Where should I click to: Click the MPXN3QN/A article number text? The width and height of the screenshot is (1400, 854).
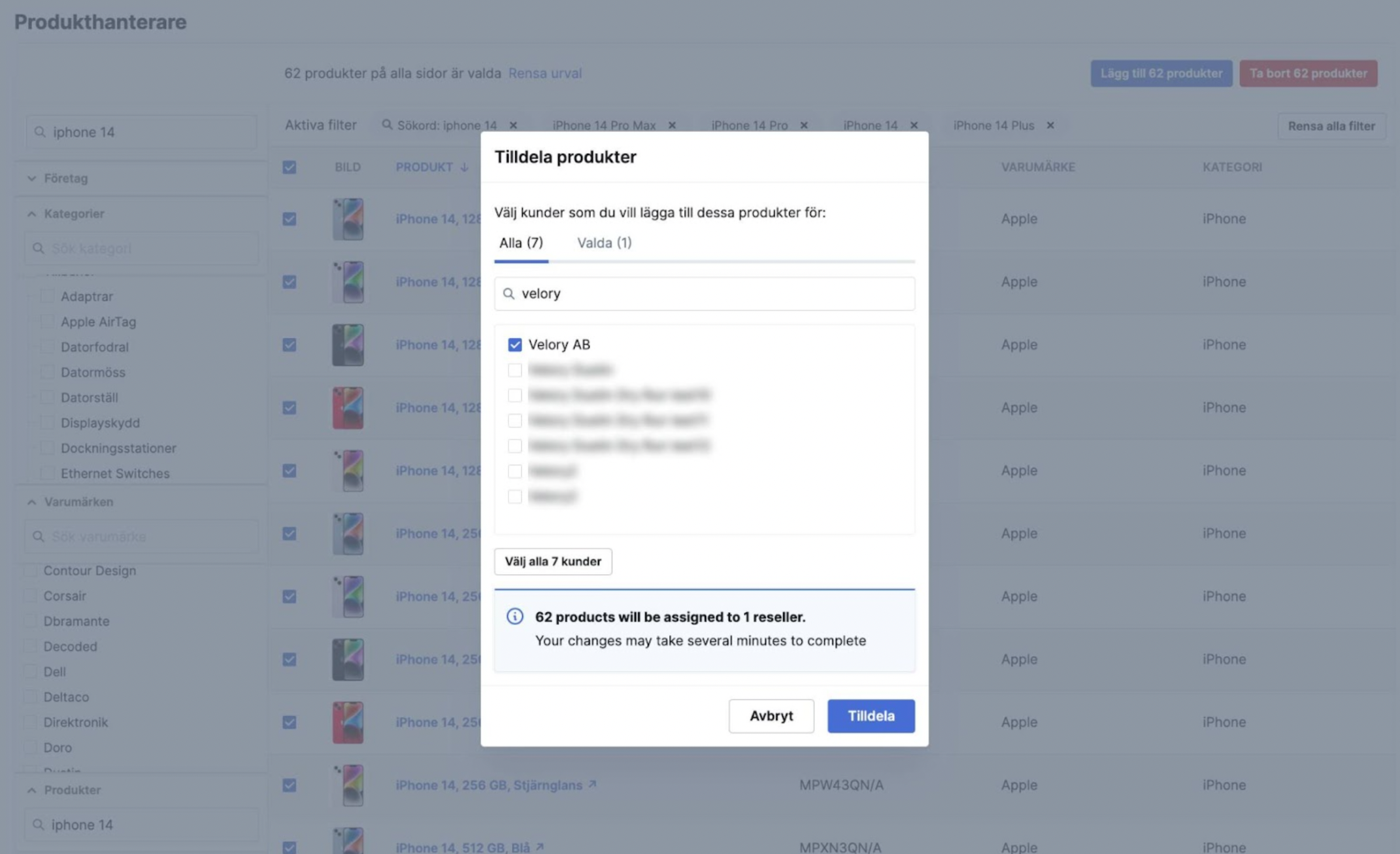[840, 847]
